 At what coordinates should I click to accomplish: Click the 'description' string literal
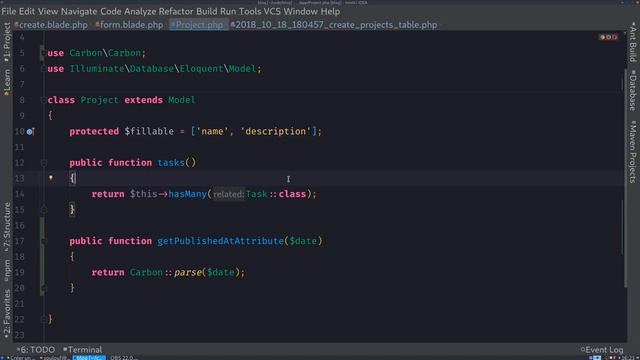276,131
